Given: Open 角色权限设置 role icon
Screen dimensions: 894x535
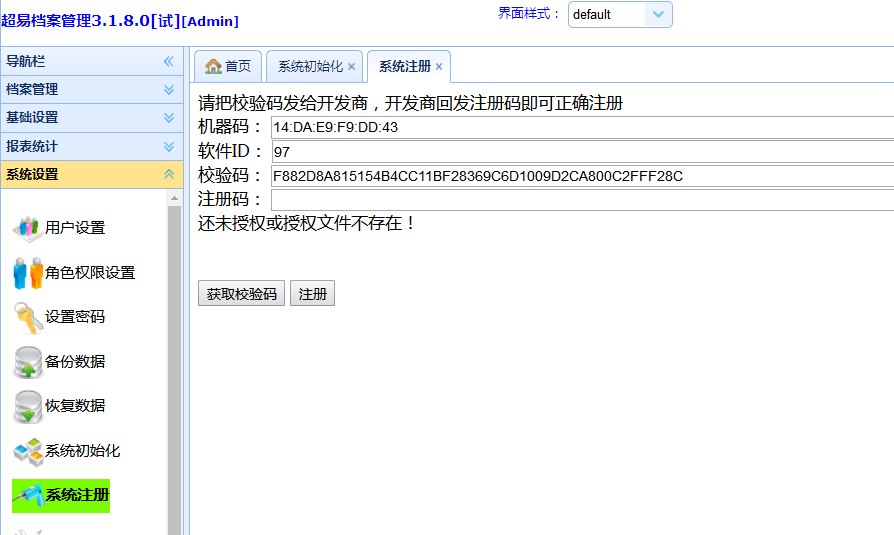Looking at the screenshot, I should pos(27,273).
